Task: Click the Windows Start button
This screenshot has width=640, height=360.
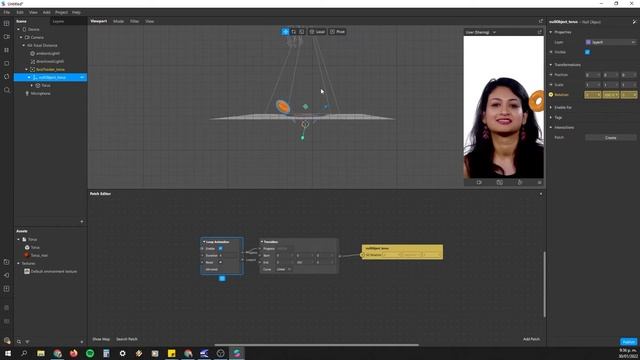Action: 8,353
